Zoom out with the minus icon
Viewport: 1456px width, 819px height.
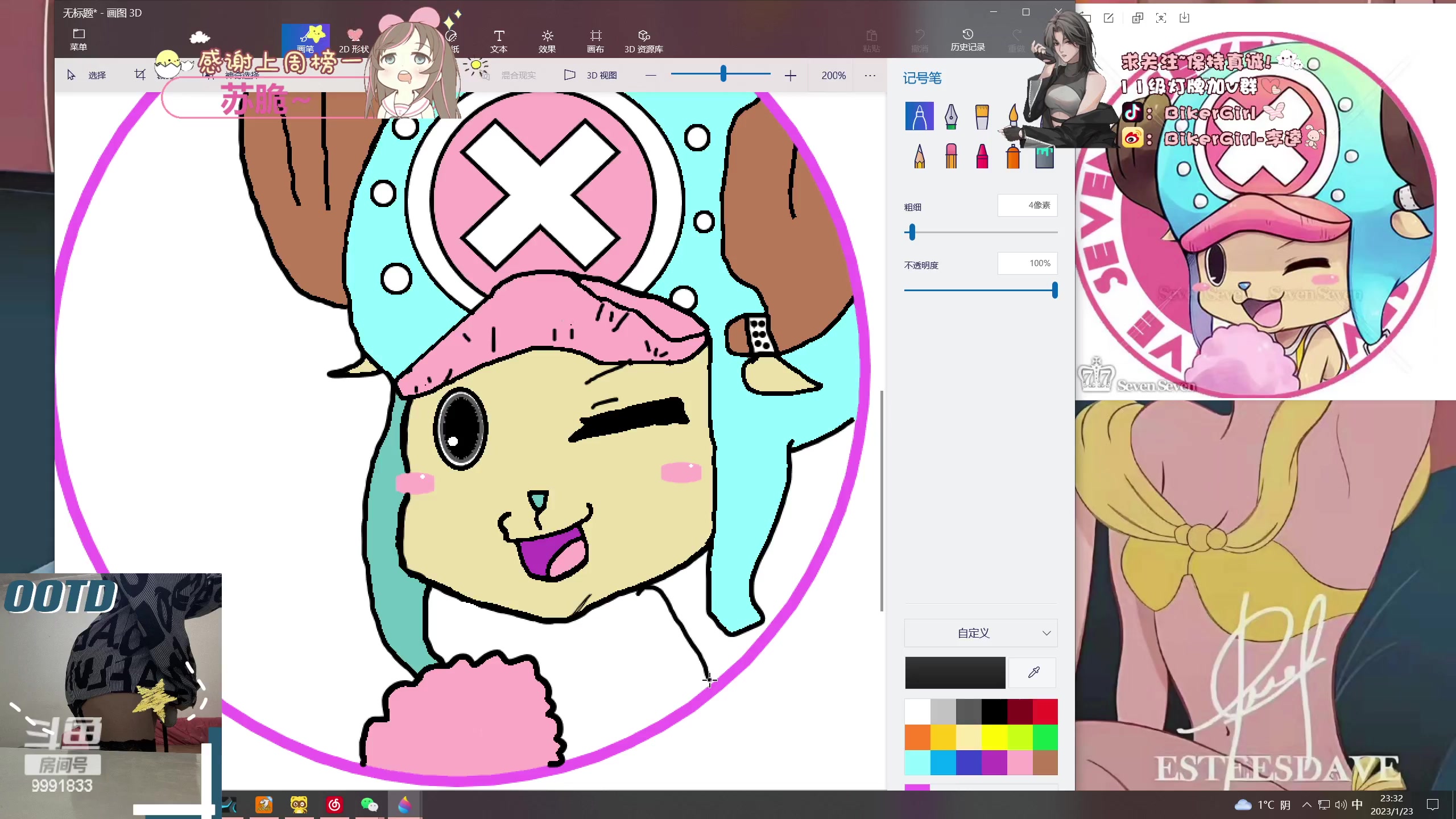(x=651, y=75)
